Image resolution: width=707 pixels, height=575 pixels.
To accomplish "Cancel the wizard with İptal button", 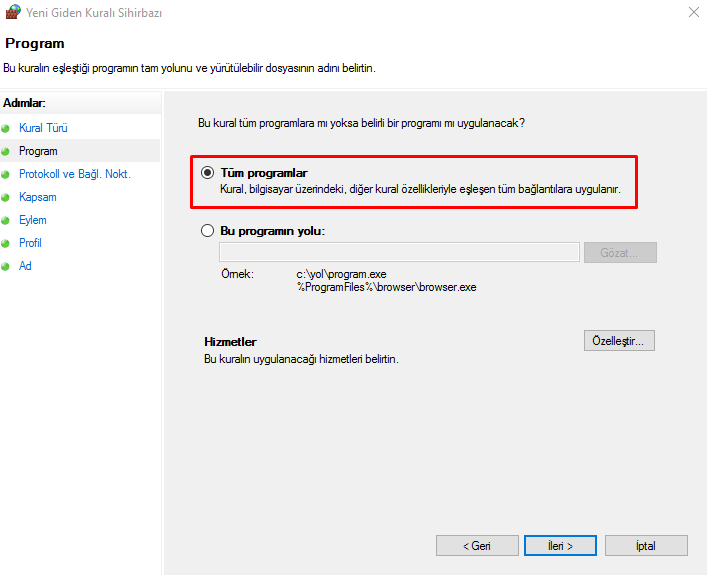I will pyautogui.click(x=645, y=546).
